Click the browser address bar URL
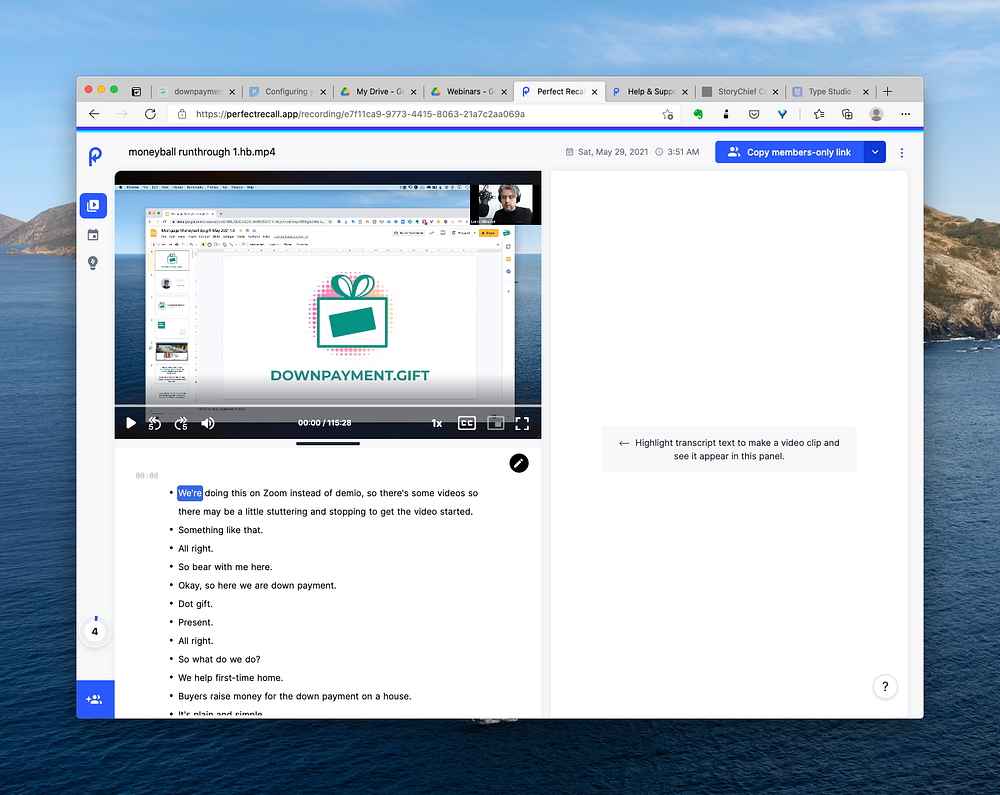The height and width of the screenshot is (795, 1000). (x=360, y=114)
